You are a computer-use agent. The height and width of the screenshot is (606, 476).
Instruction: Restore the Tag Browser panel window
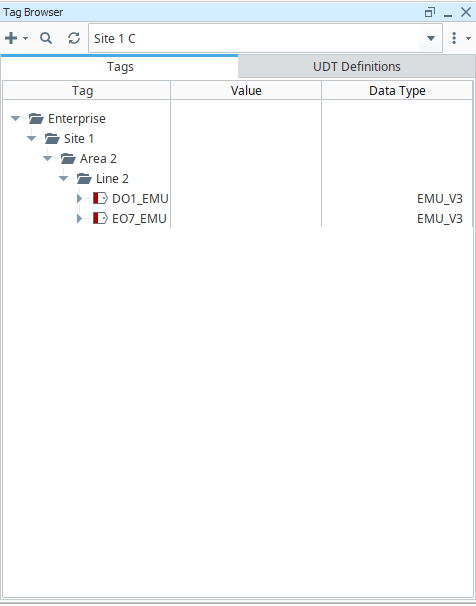click(430, 12)
